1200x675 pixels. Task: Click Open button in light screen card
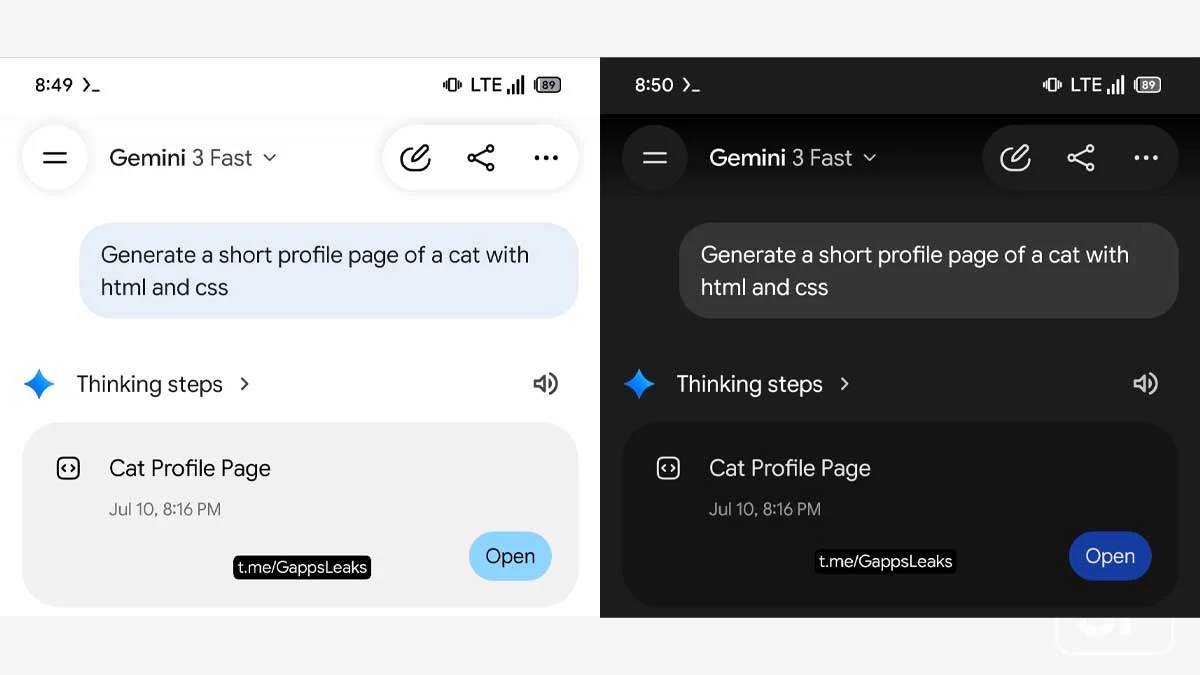[x=510, y=556]
